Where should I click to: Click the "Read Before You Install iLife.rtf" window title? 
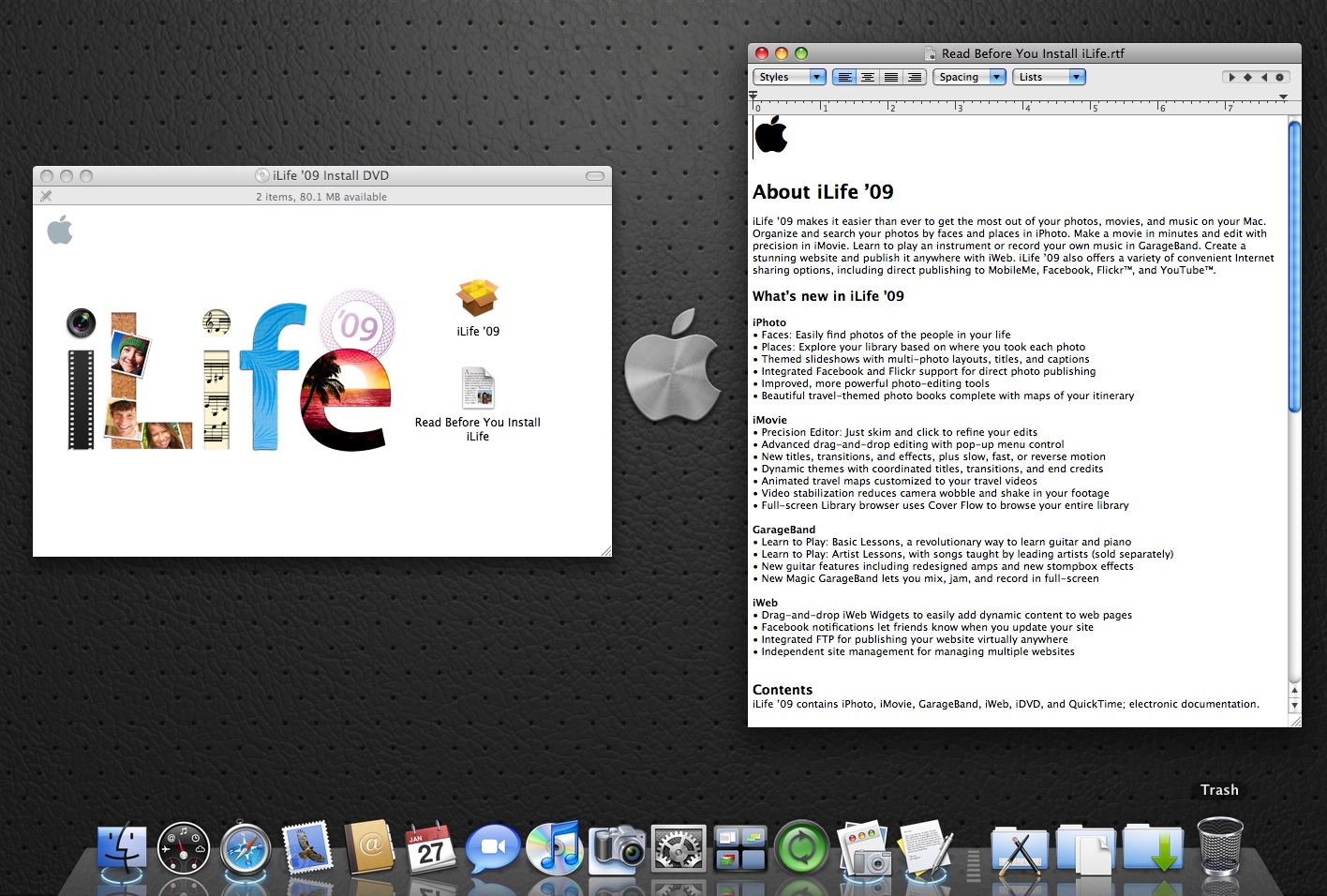[x=1033, y=53]
